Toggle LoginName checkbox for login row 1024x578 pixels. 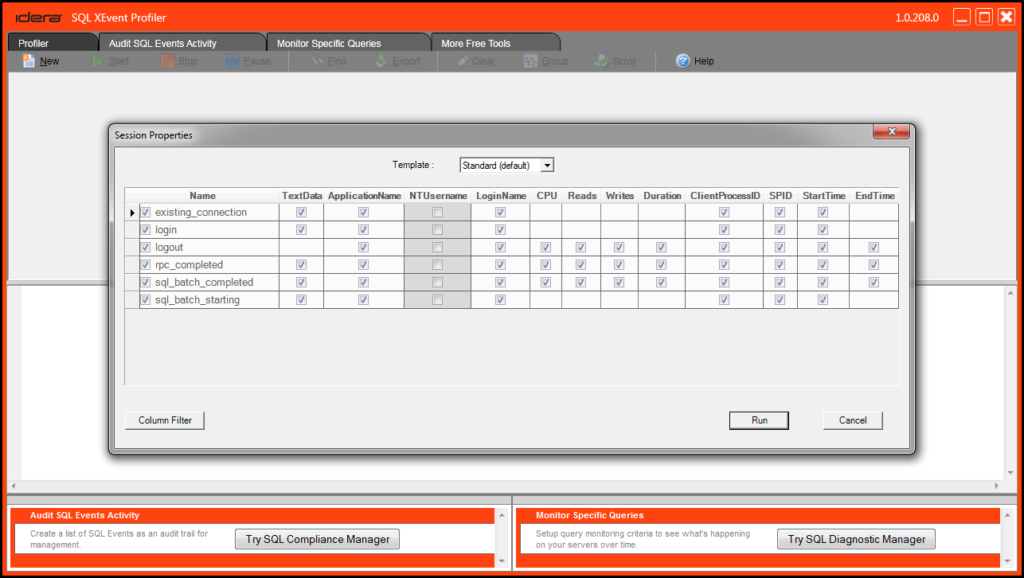click(x=500, y=230)
